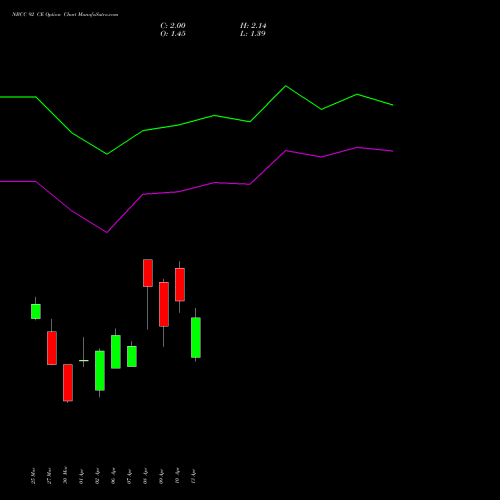Click the red candlestick for 27 Mar

click(x=52, y=348)
